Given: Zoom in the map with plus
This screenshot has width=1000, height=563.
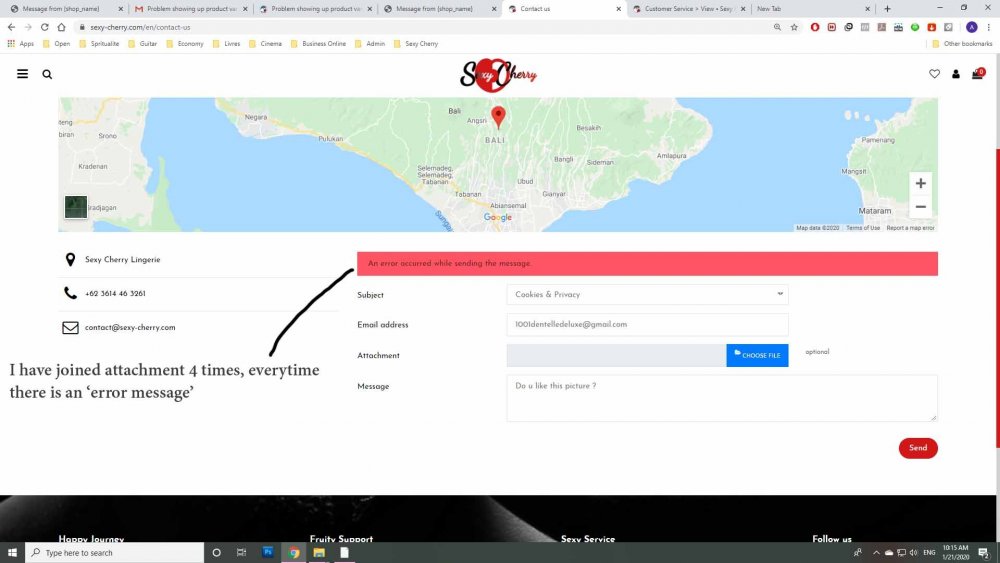Looking at the screenshot, I should point(920,184).
